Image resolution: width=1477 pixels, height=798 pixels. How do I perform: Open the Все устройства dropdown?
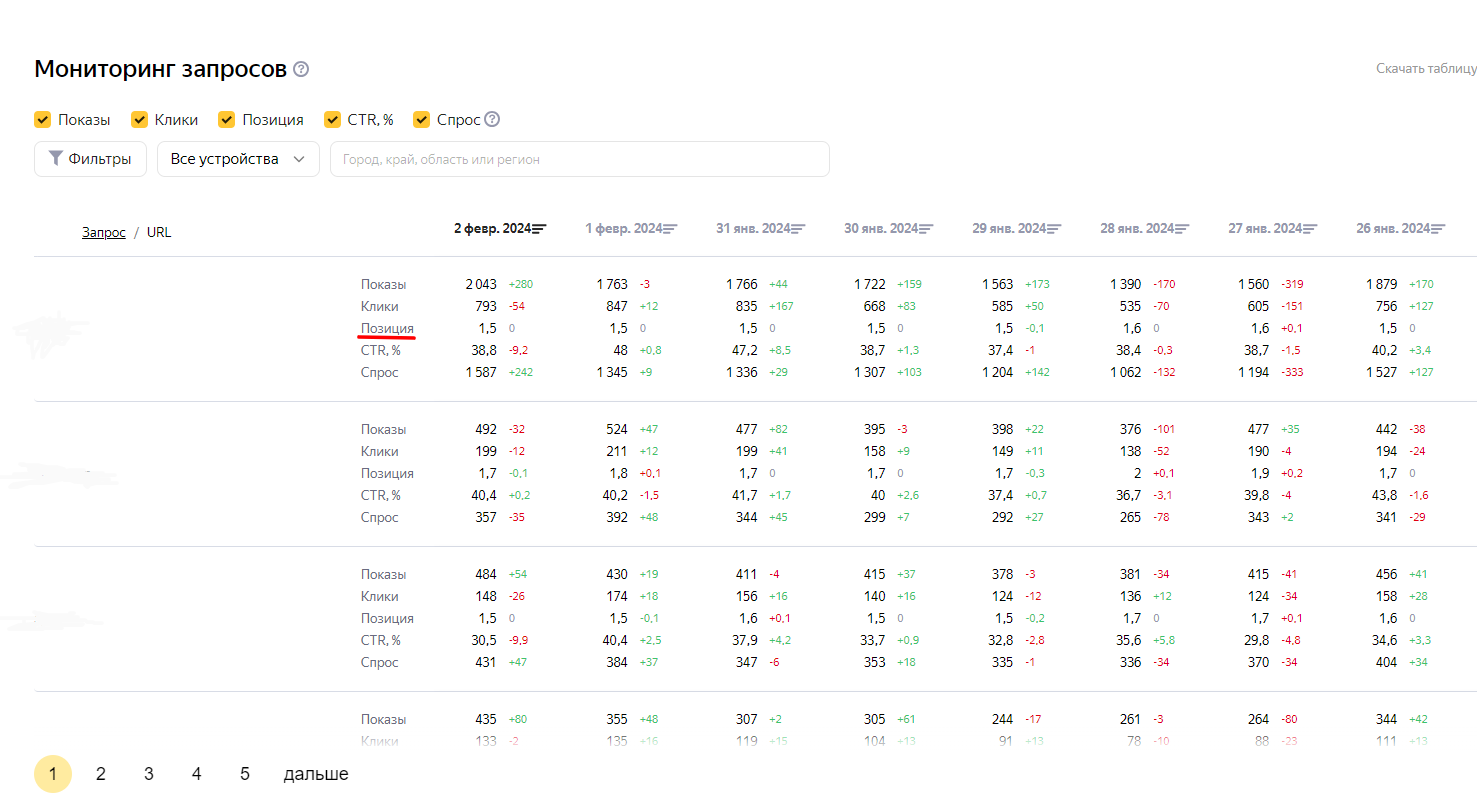click(x=238, y=159)
